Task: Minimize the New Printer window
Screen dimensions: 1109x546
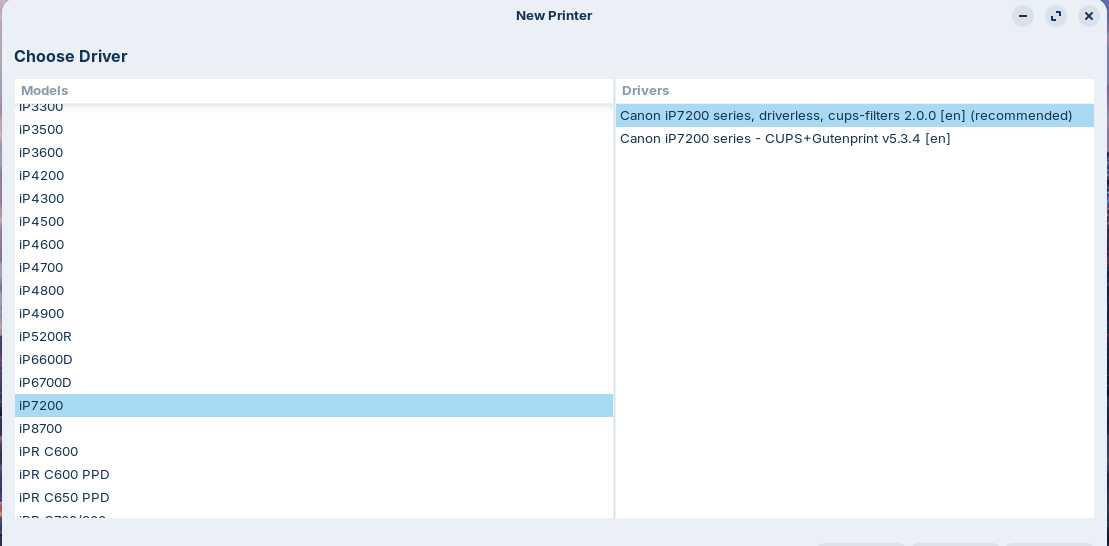Action: (x=1022, y=16)
